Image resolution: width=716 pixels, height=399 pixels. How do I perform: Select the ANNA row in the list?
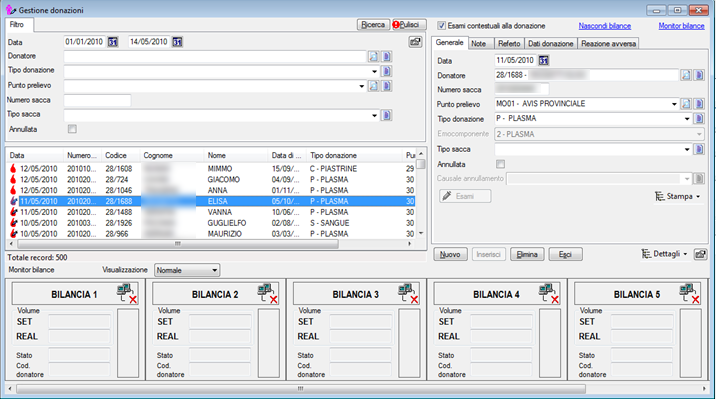point(212,190)
